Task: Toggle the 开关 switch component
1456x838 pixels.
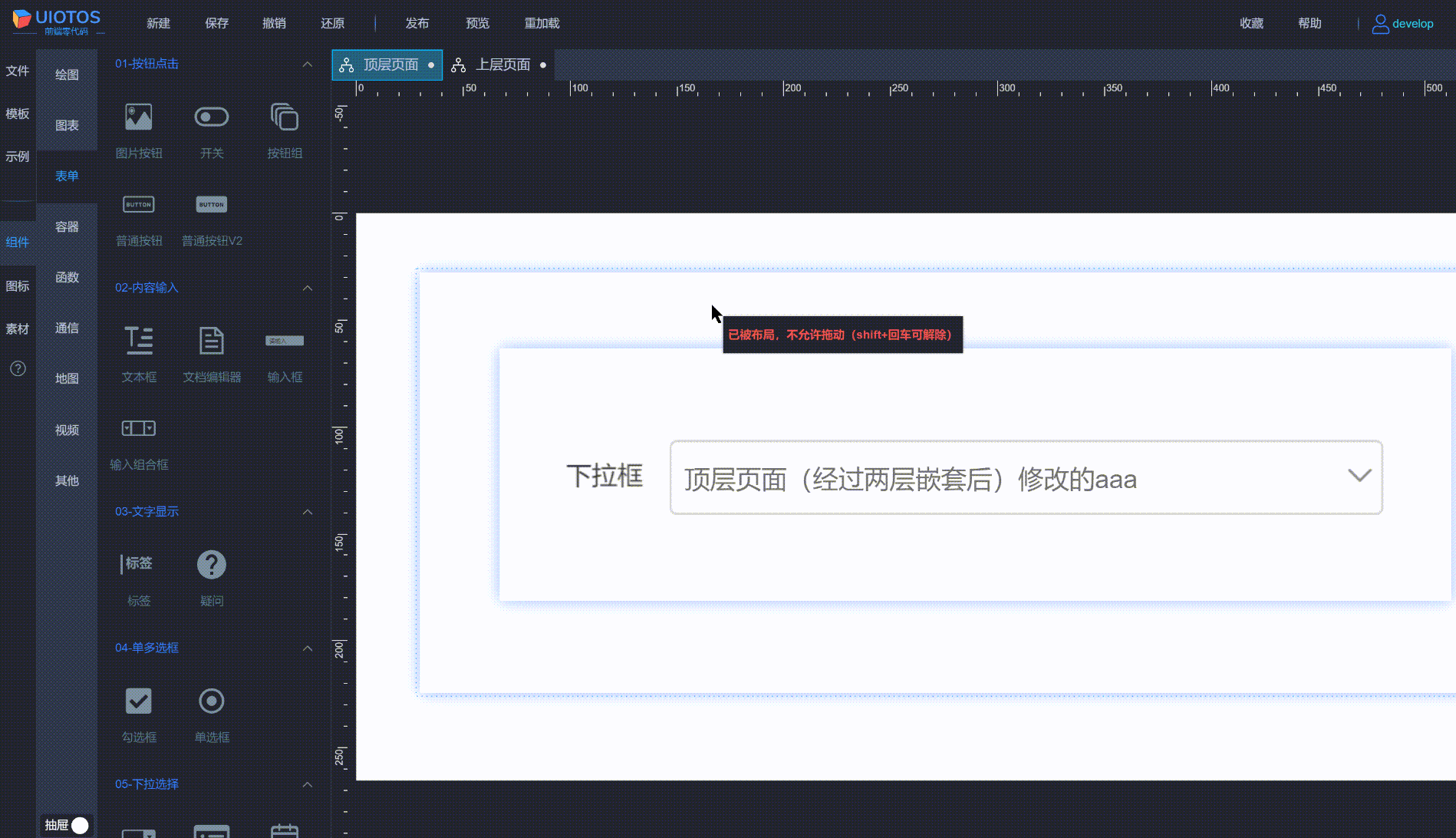Action: coord(212,116)
